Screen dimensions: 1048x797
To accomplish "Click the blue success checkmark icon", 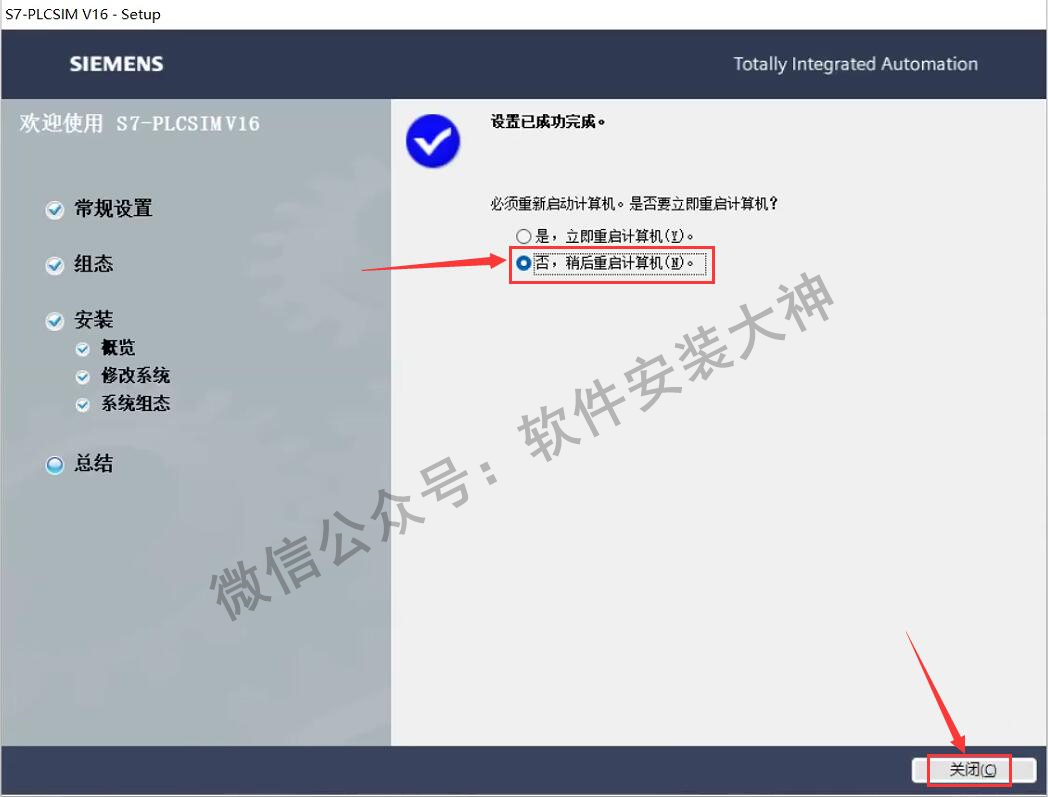I will tap(432, 140).
